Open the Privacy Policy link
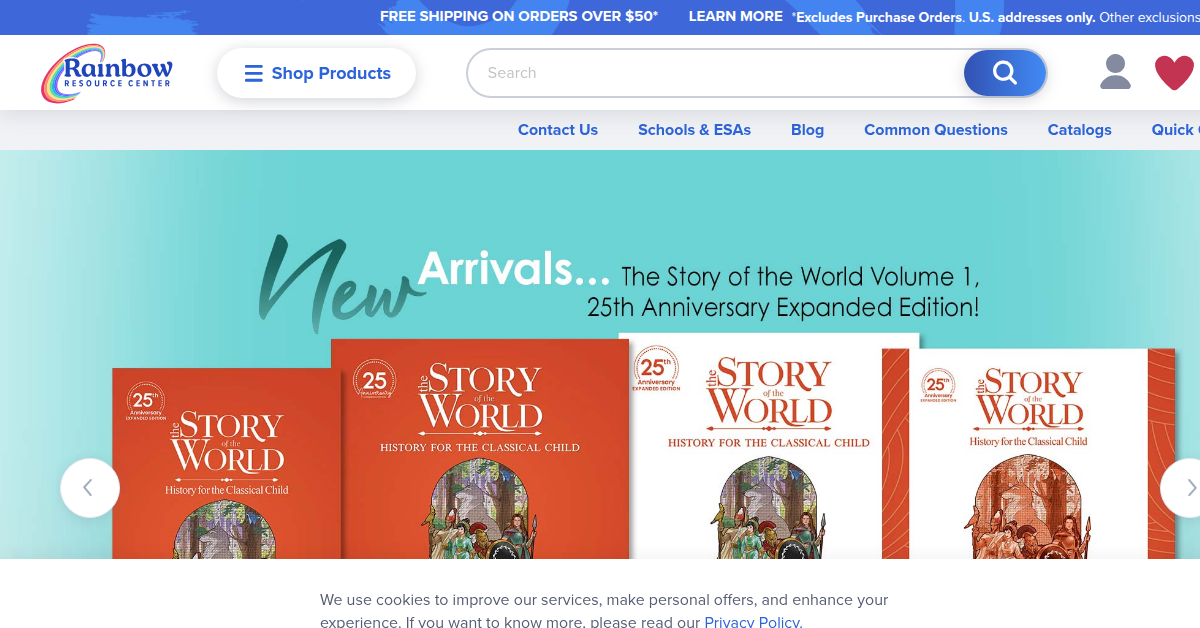The width and height of the screenshot is (1200, 628). pos(752,622)
